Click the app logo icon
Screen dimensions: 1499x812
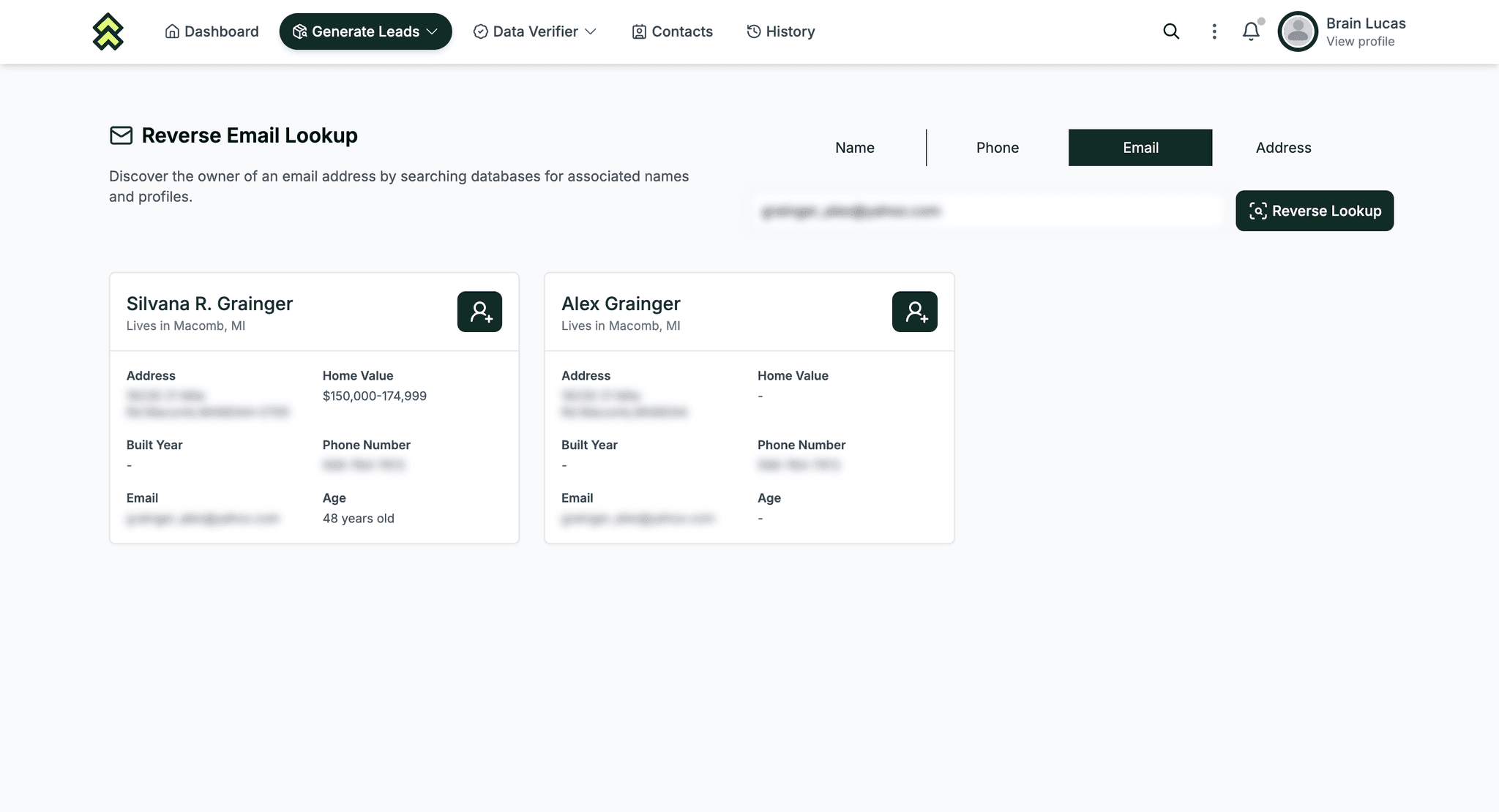(x=108, y=31)
